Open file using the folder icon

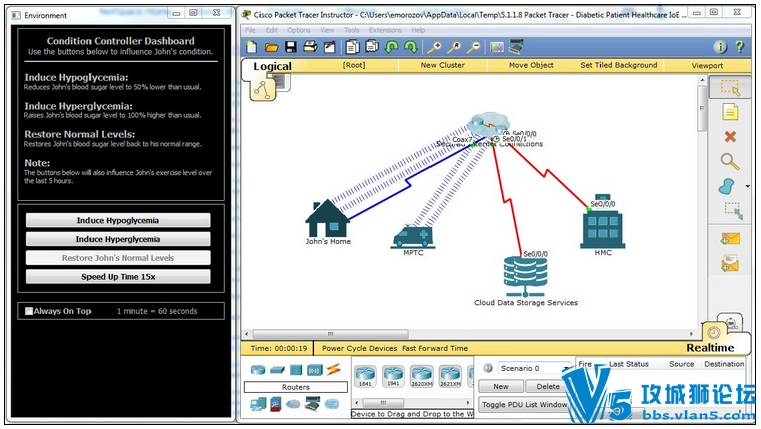click(x=271, y=47)
